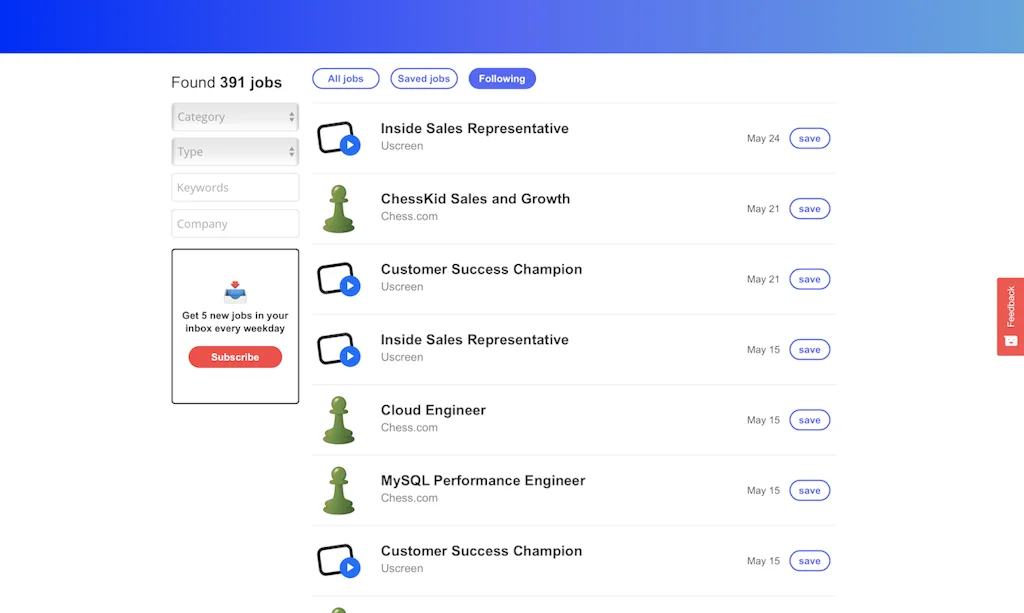
Task: Click Uscreen logo beside May 15 Inside Sales Representative
Action: (338, 350)
